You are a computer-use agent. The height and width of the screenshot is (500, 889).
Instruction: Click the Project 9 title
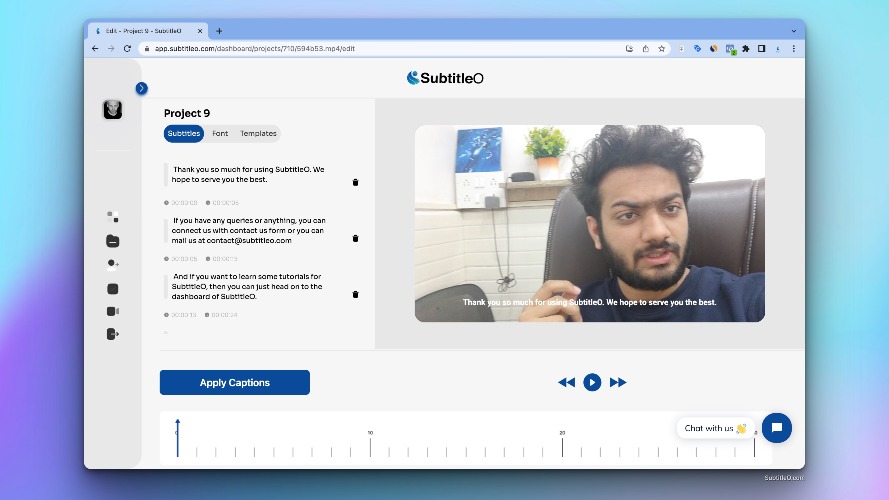click(x=187, y=113)
